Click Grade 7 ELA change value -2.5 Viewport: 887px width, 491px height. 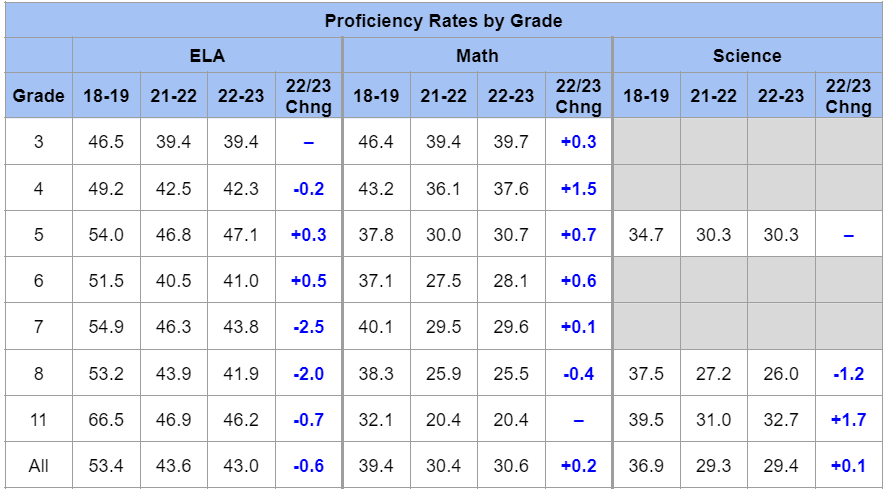(x=308, y=327)
